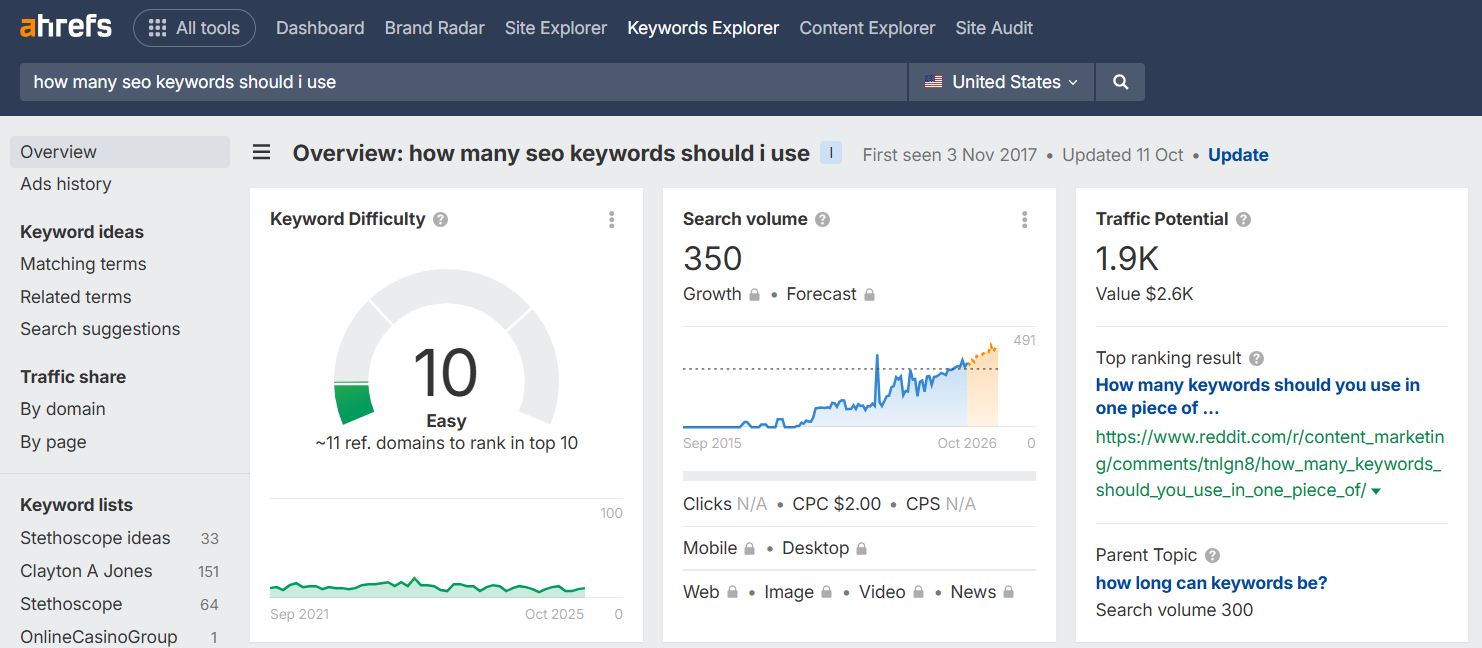
Task: Open the Site Audit section
Action: tap(994, 27)
